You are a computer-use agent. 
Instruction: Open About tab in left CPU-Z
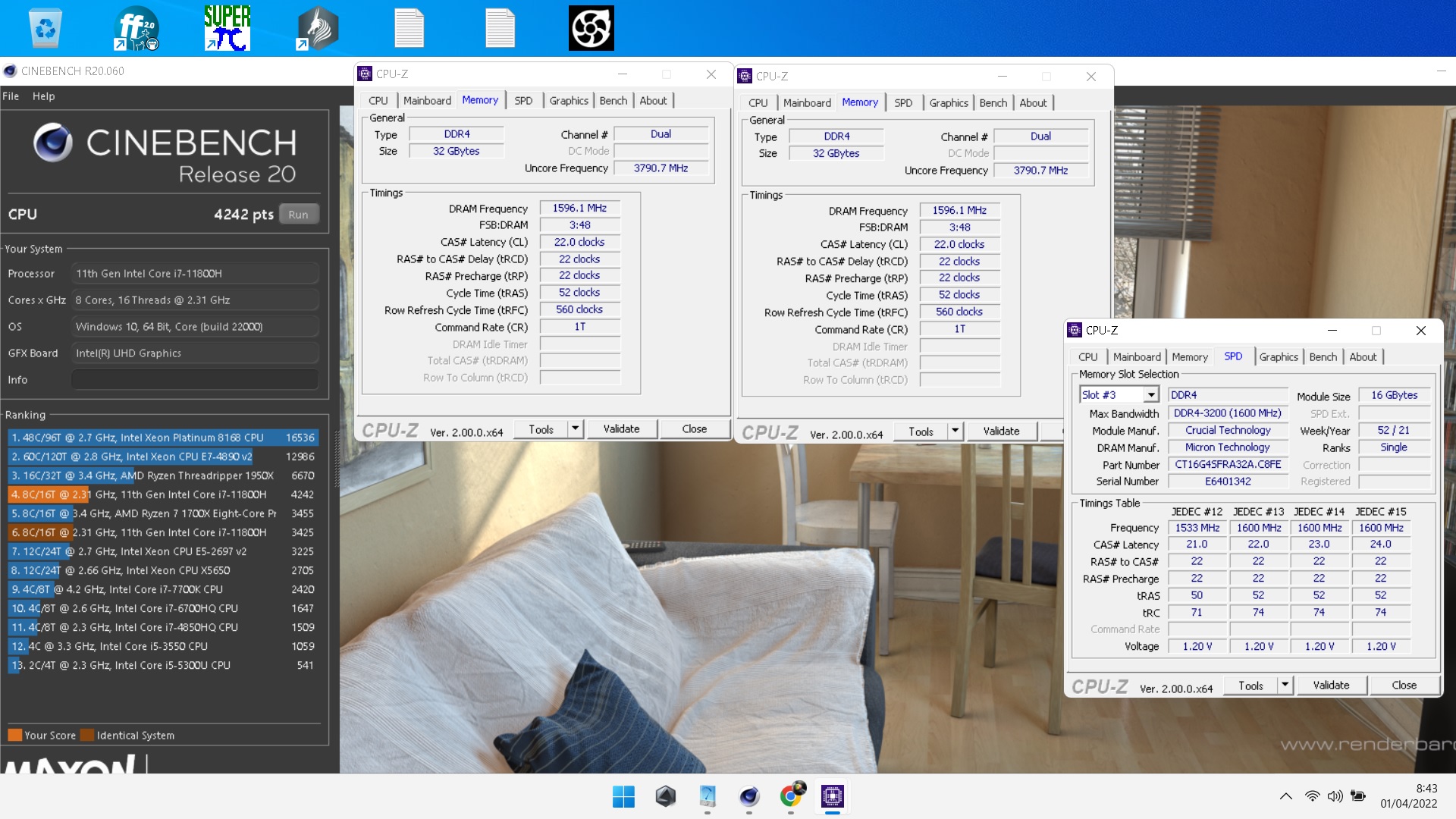653,100
